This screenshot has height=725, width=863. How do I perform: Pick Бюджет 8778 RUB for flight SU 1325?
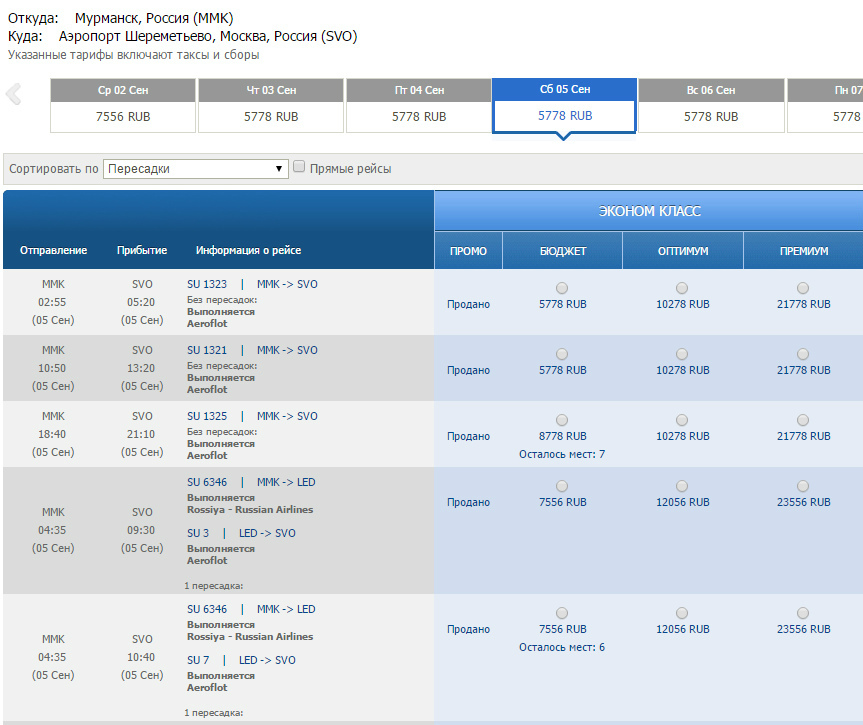(562, 420)
